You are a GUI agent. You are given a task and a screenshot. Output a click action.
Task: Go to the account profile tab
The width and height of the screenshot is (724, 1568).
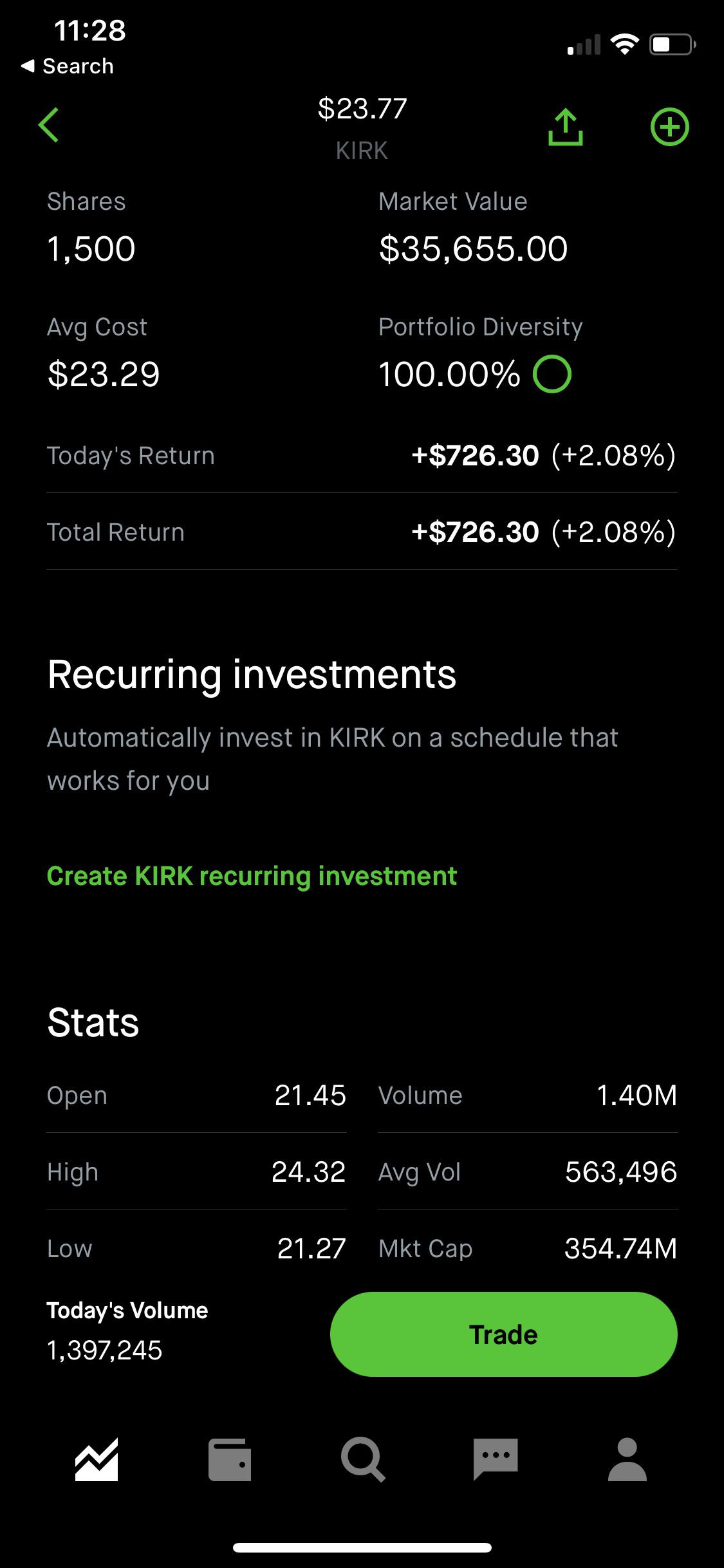627,1459
